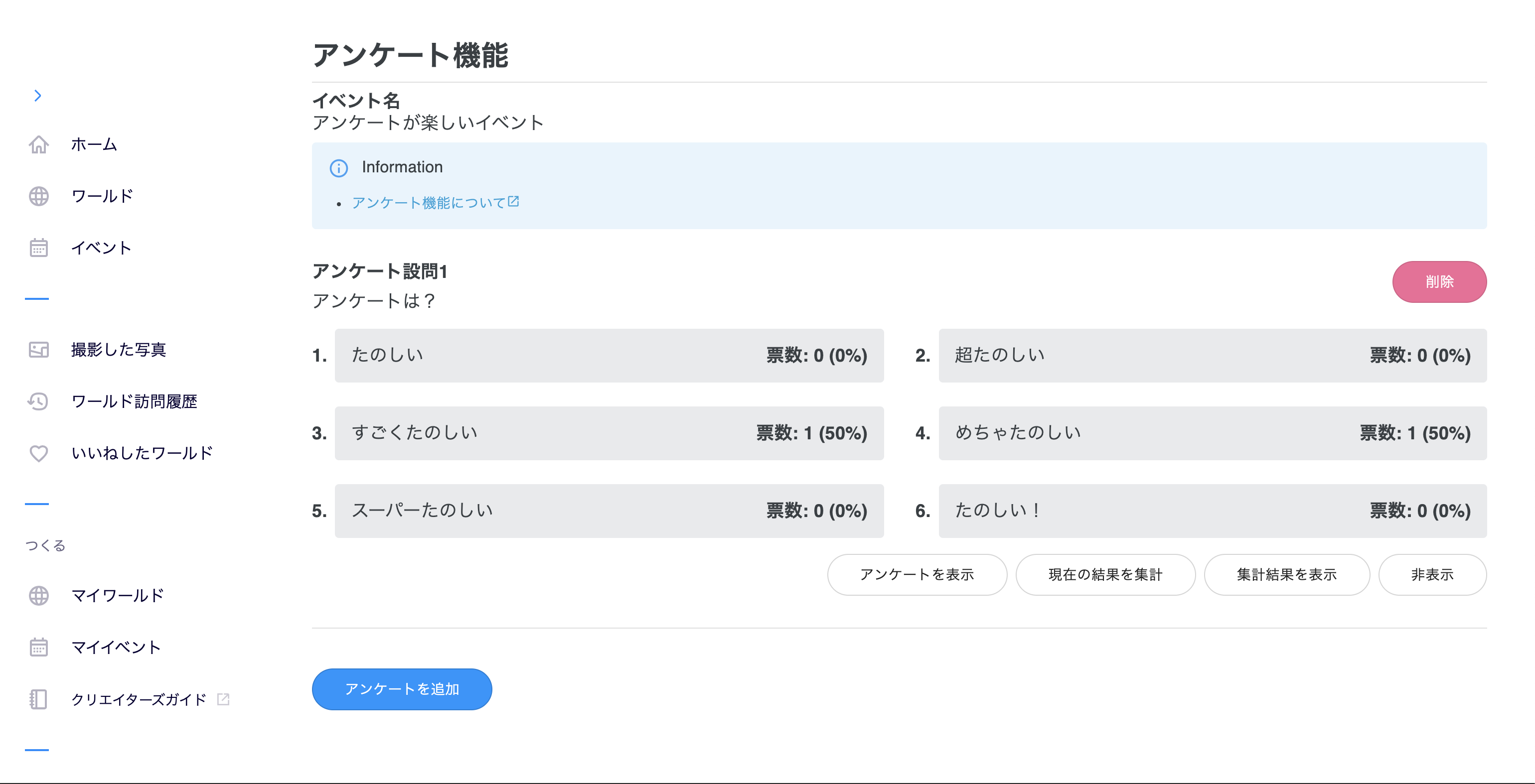Open the World globe icon

point(39,196)
